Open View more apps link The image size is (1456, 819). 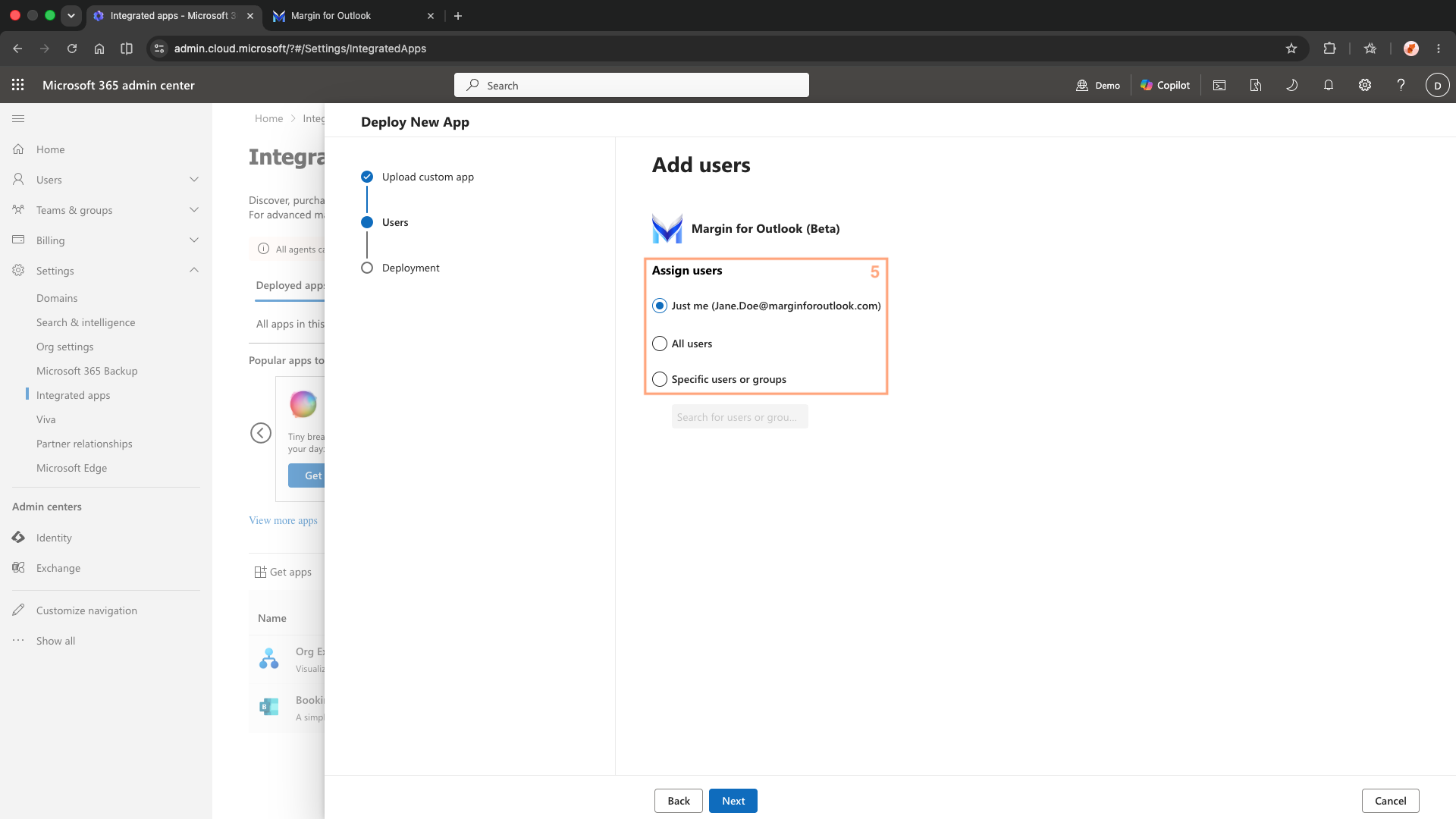(283, 520)
